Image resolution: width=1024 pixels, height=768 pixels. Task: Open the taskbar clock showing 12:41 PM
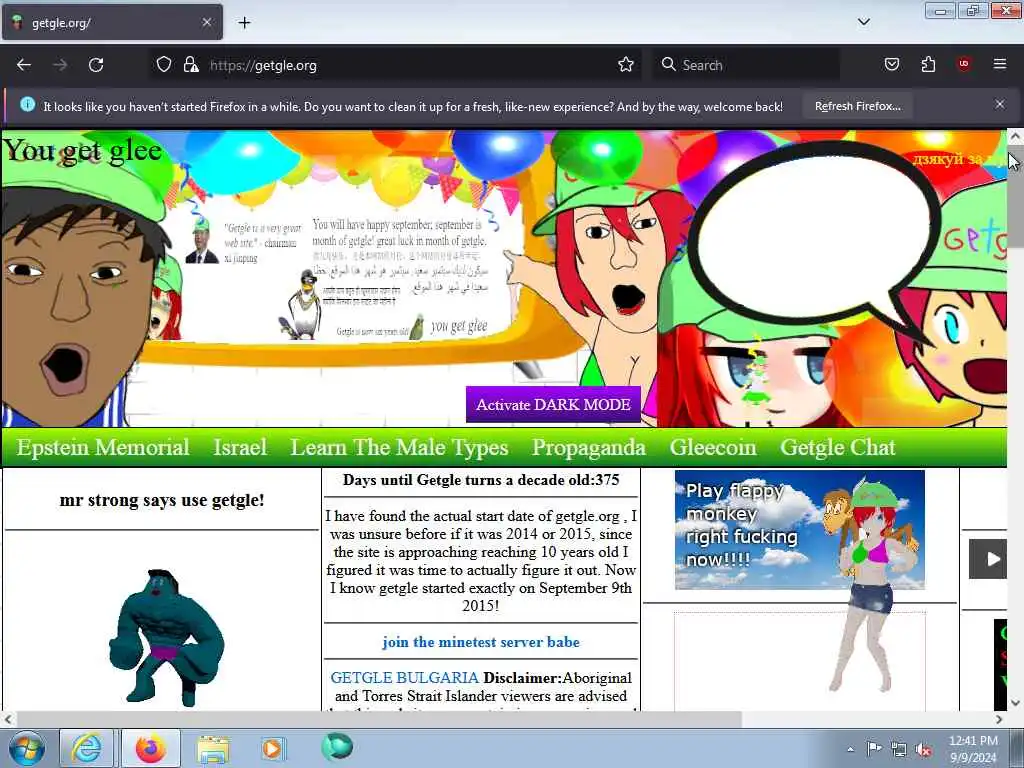[973, 749]
